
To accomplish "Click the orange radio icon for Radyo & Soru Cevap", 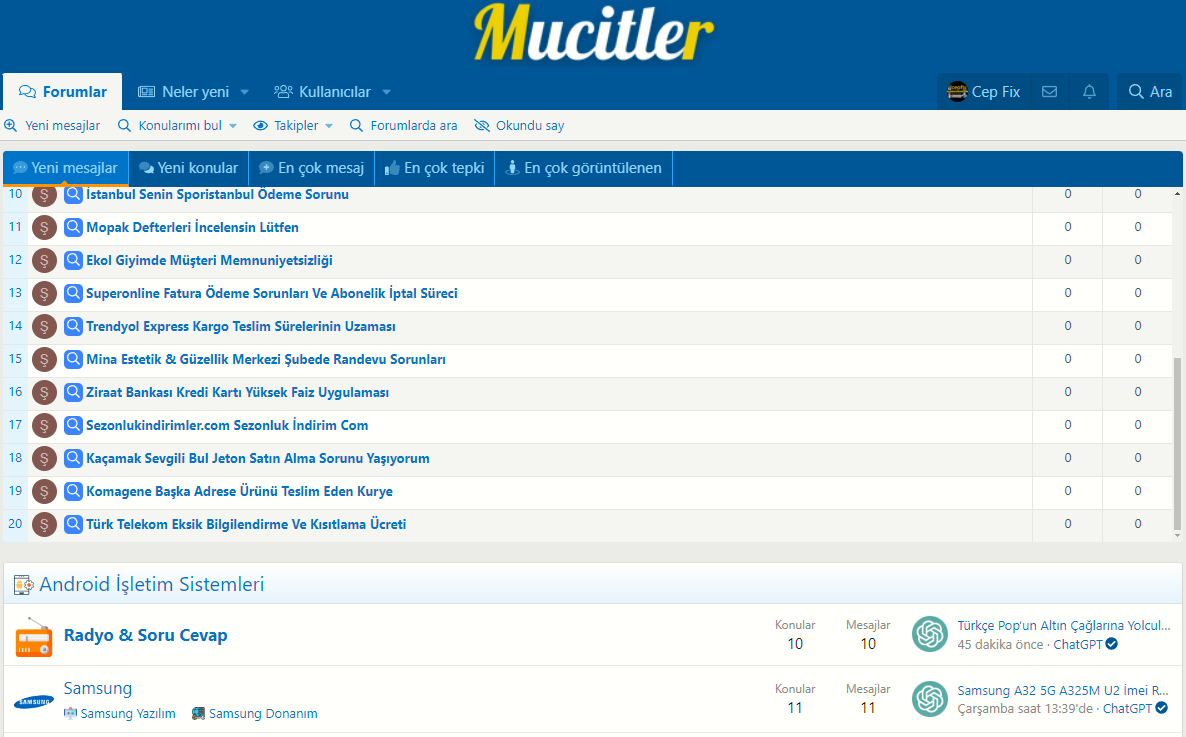I will pos(34,636).
